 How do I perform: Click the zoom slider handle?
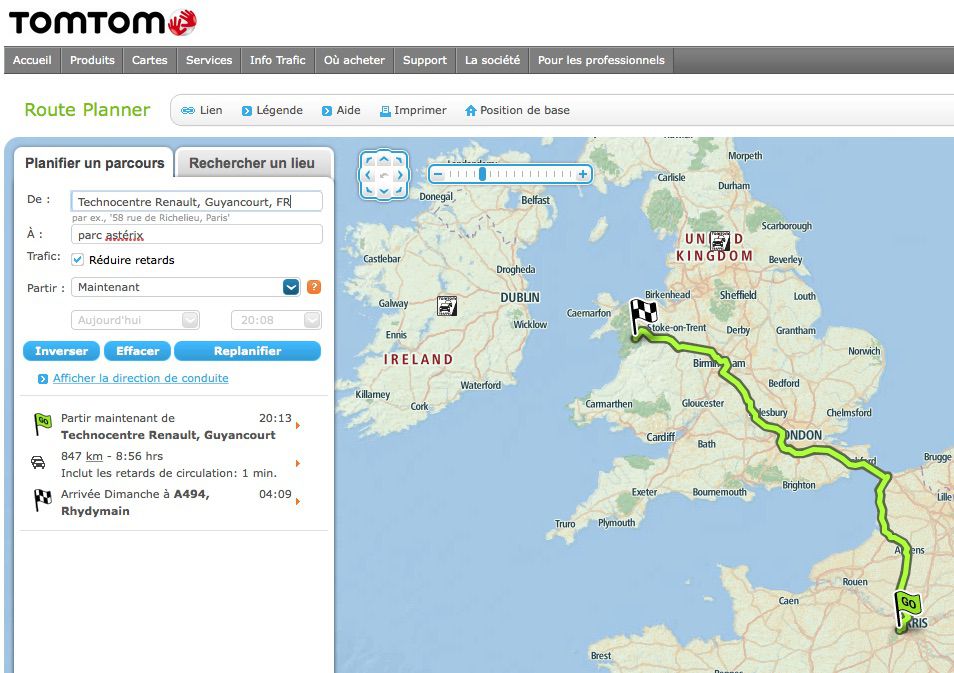pyautogui.click(x=482, y=175)
